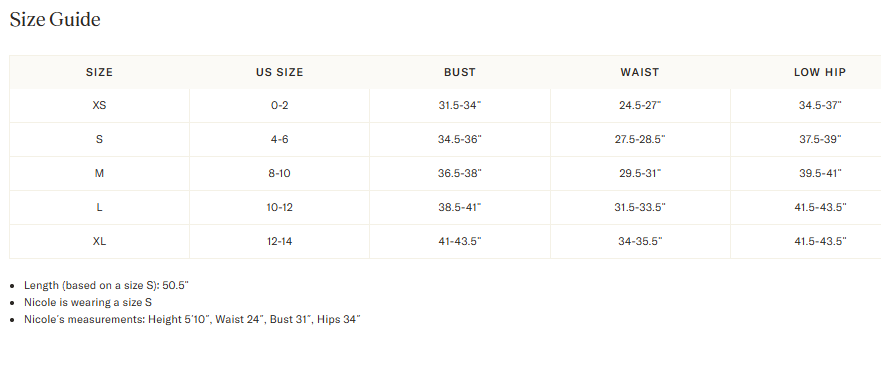Click the US size 0-2 cell
Image resolution: width=881 pixels, height=367 pixels.
[x=280, y=105]
